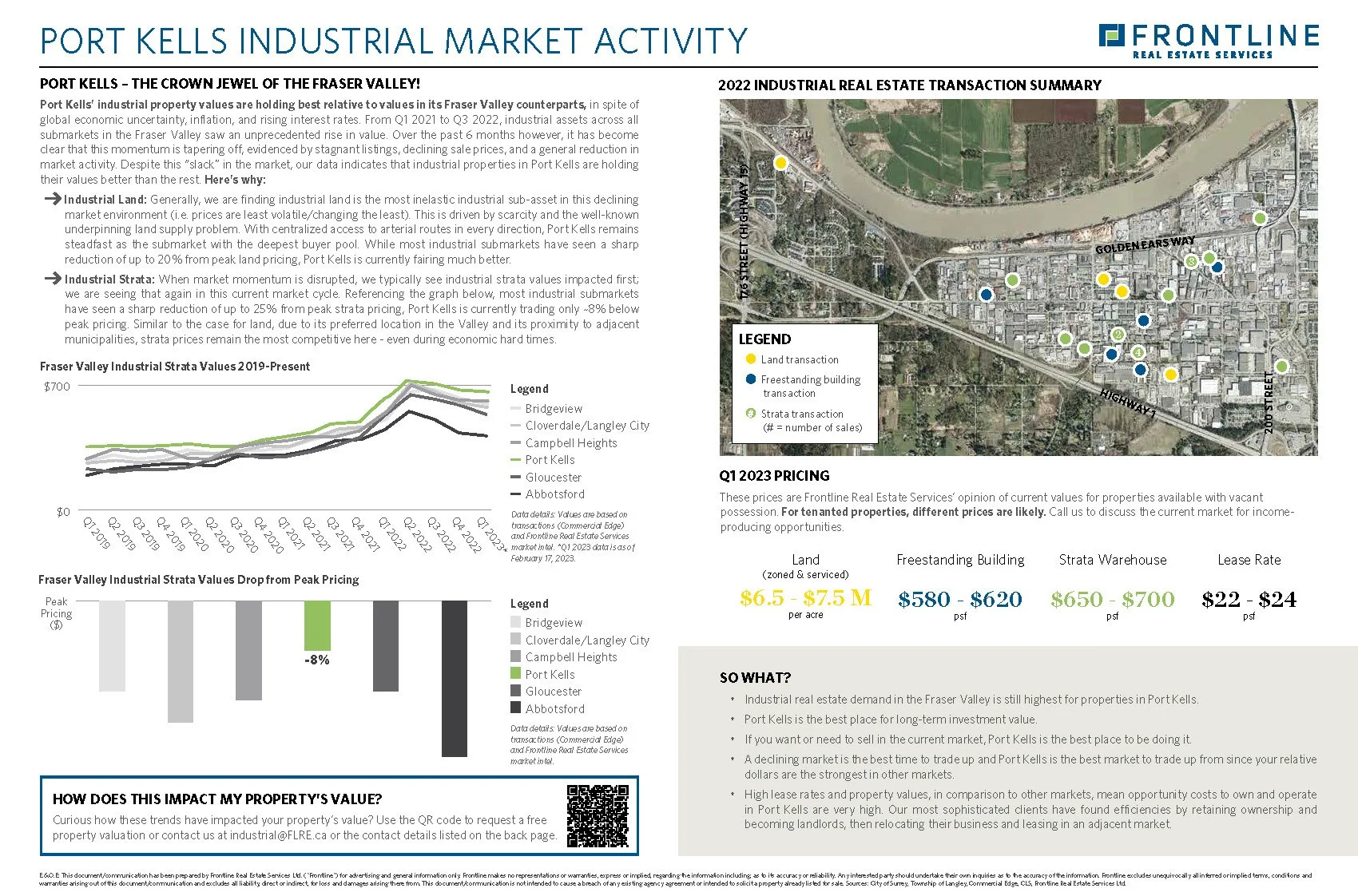Click the 'How does this impact my property's value?' heading

pos(217,799)
